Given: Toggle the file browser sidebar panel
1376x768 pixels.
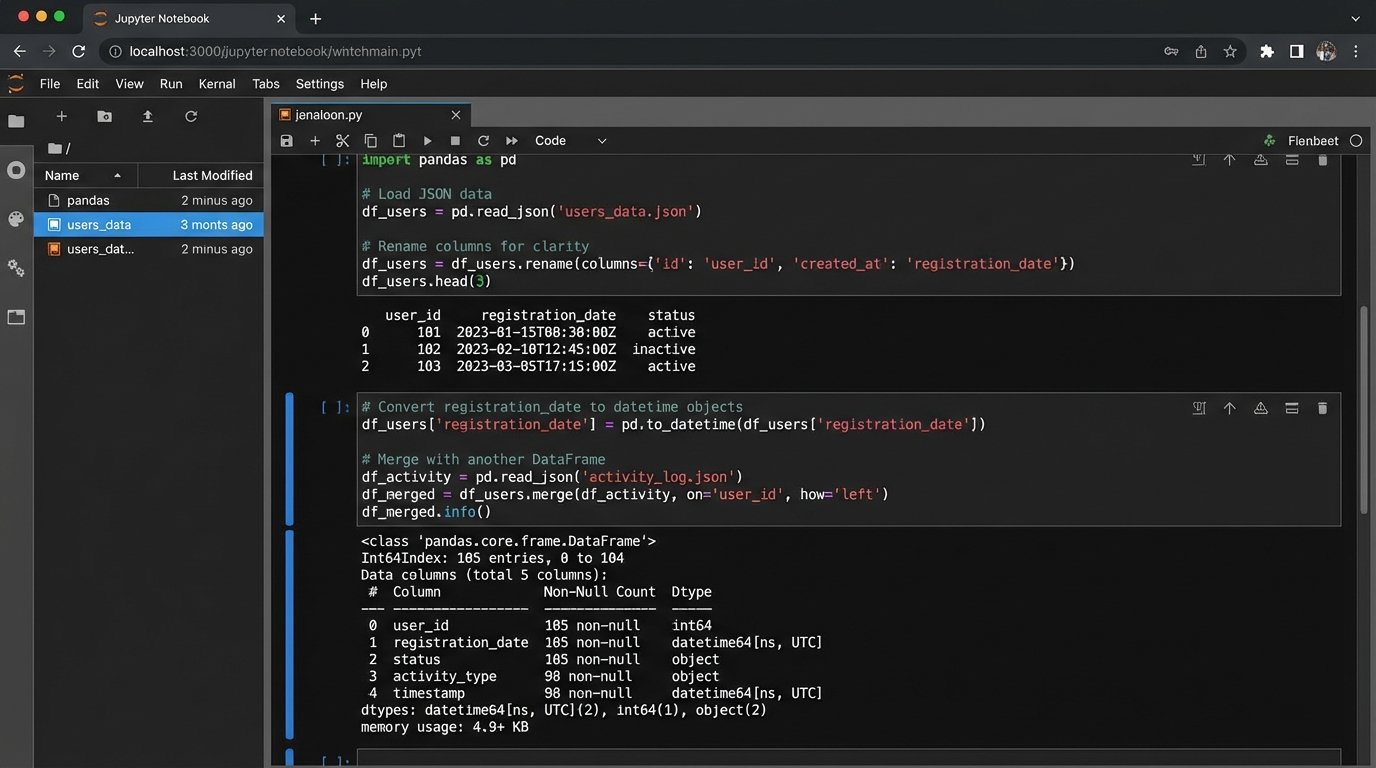Looking at the screenshot, I should [16, 121].
